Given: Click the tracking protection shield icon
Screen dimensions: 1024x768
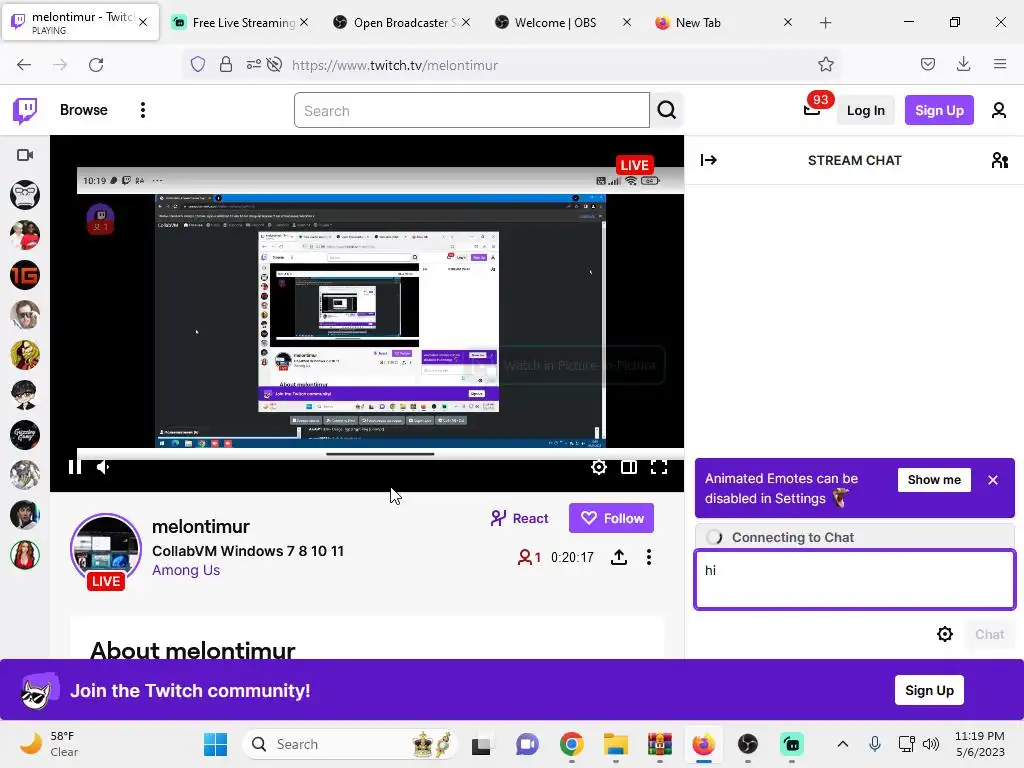Looking at the screenshot, I should click(198, 64).
